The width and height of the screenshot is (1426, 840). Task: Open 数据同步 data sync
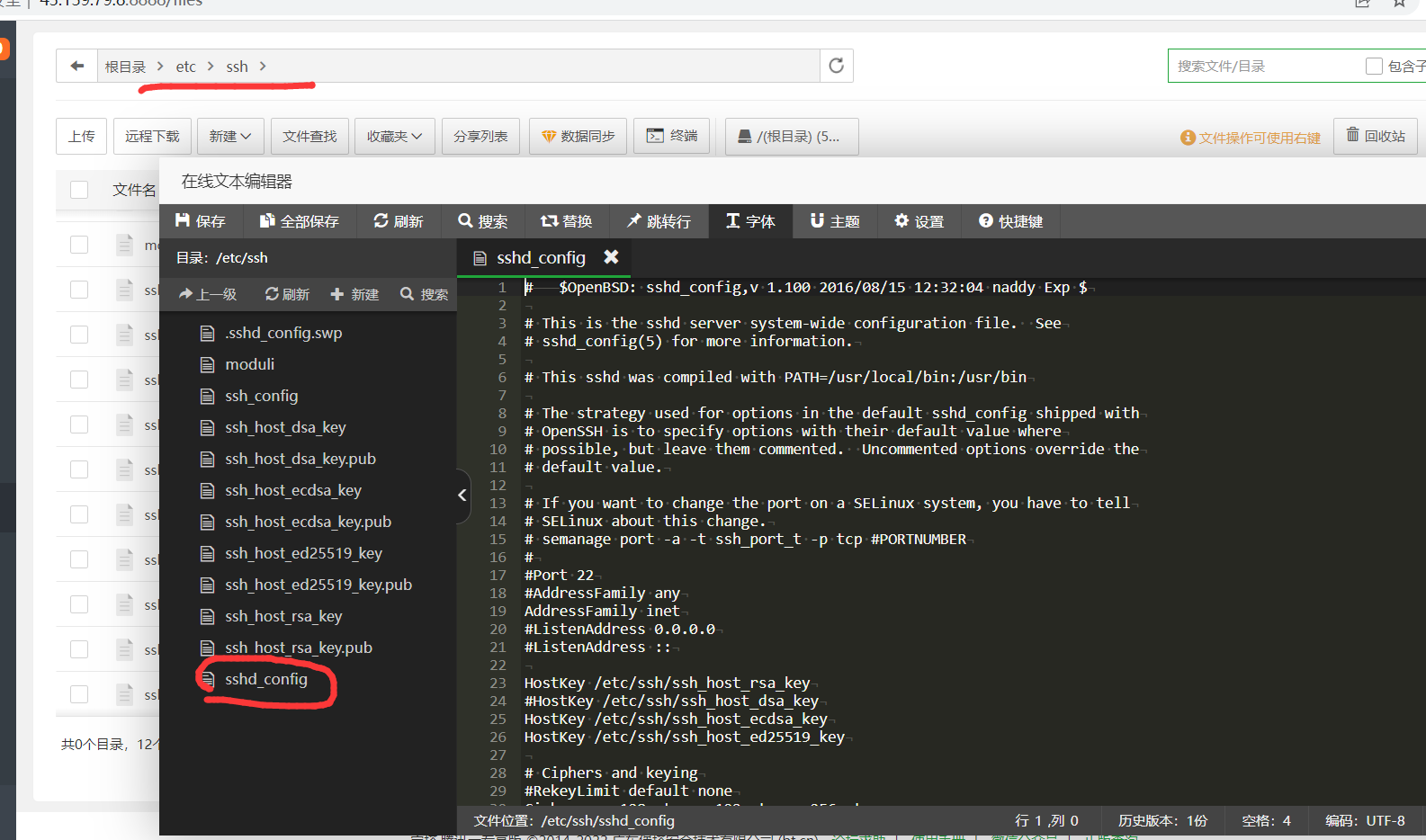point(578,136)
